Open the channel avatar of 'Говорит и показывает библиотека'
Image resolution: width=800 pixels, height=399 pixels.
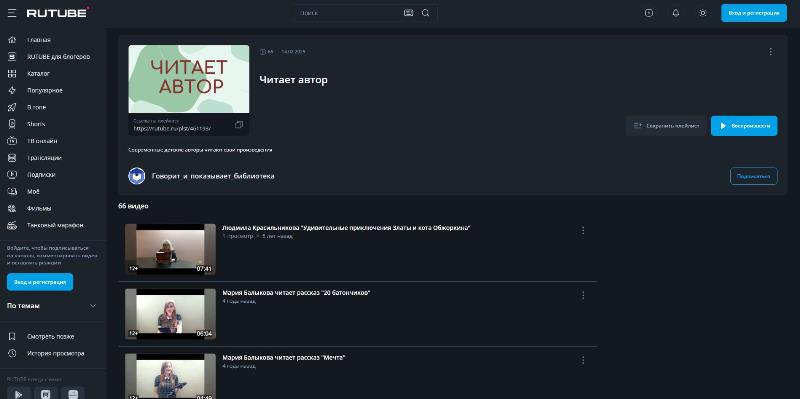137,176
